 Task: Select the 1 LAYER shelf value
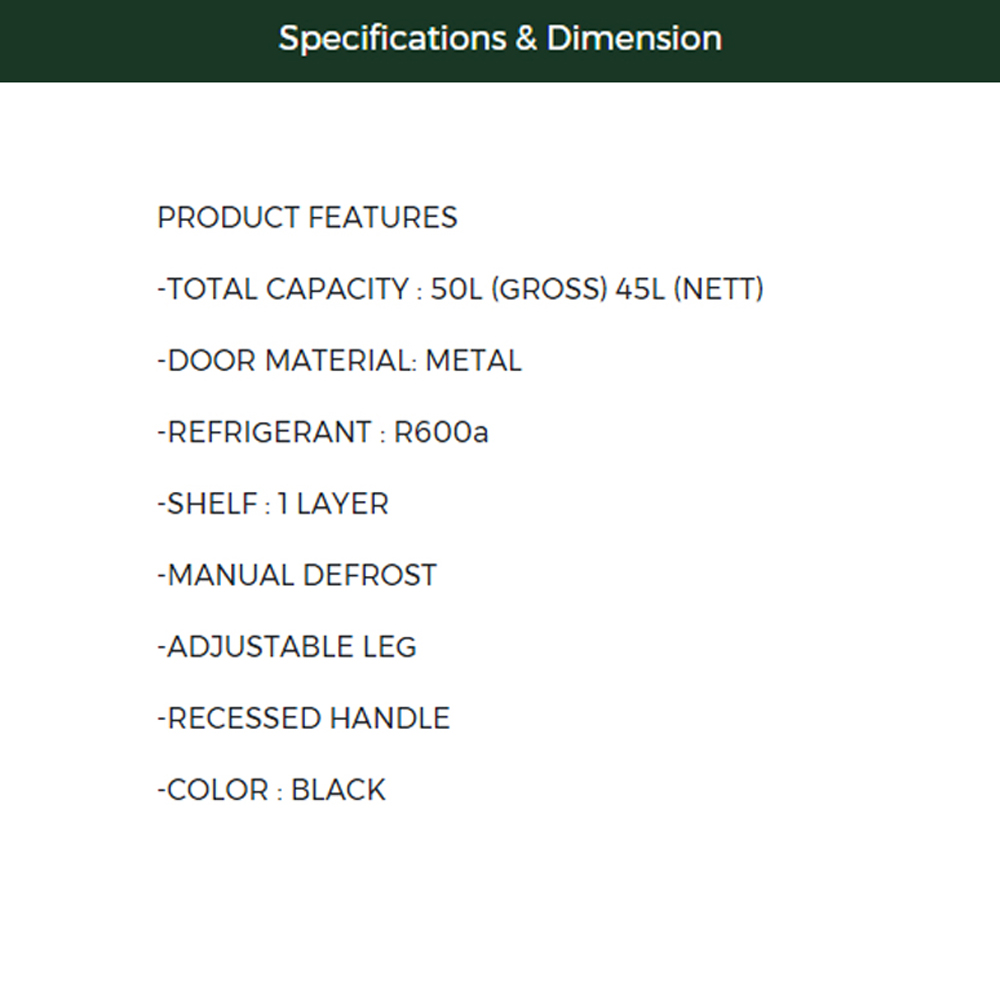333,504
